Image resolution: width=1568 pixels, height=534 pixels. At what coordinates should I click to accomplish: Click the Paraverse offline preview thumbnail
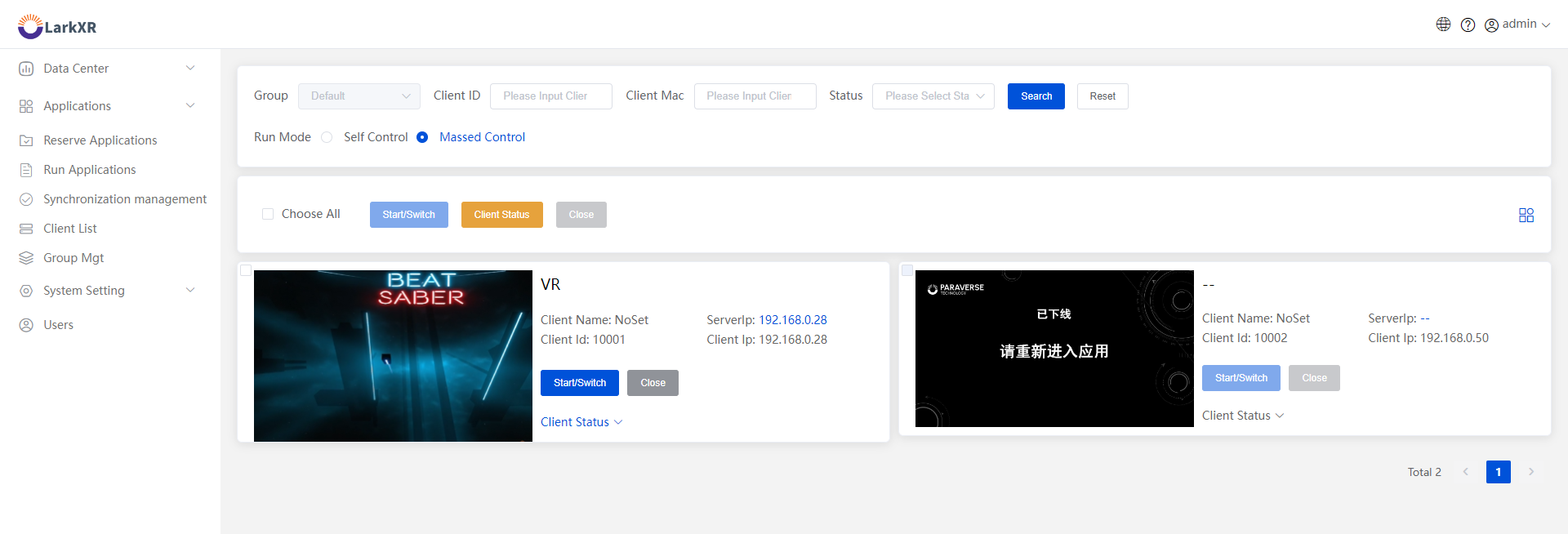[1054, 349]
